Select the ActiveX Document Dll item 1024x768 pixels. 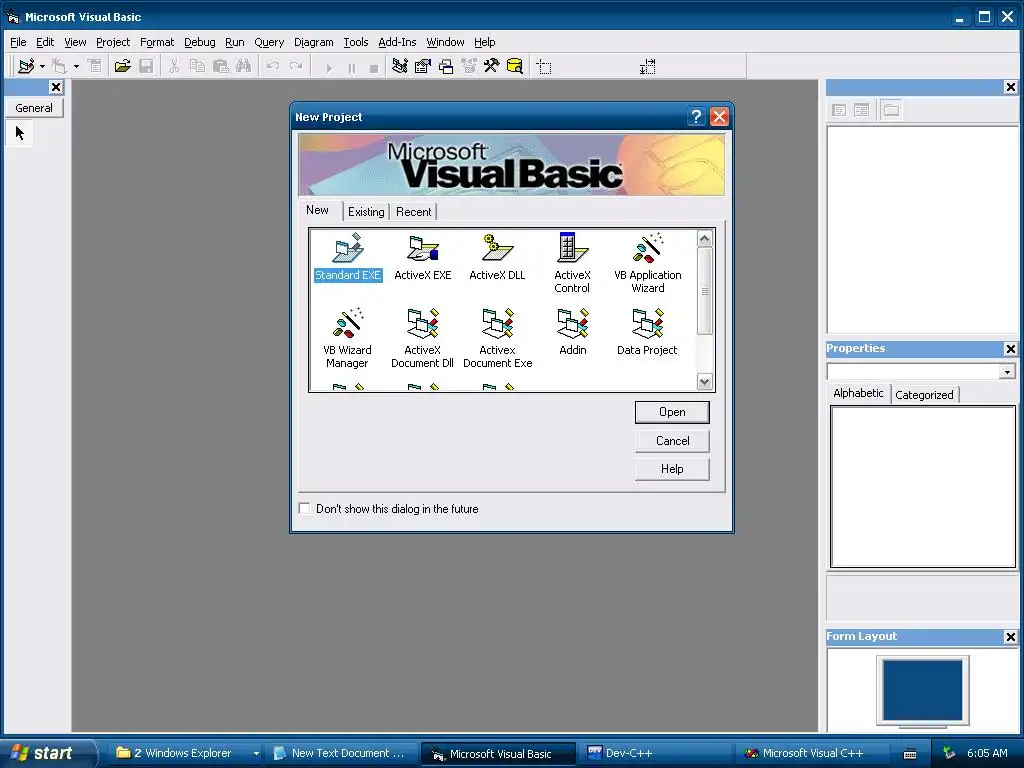pos(423,338)
